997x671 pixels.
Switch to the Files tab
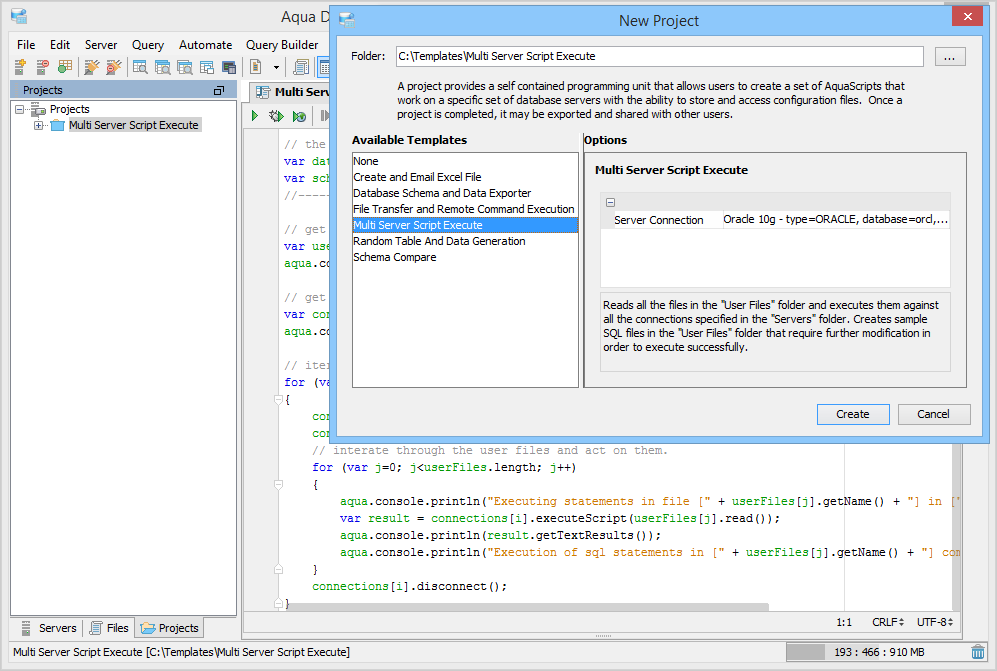click(109, 628)
